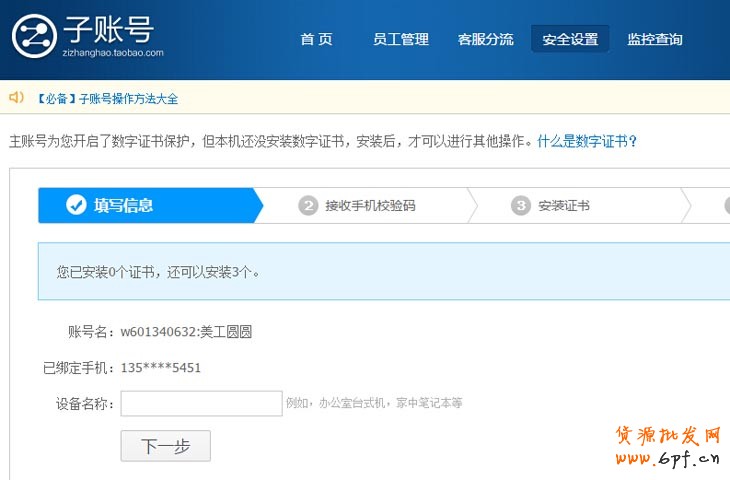Screen dimensions: 730x480
Task: Click account name w601340632:美工圆圆
Action: [186, 332]
